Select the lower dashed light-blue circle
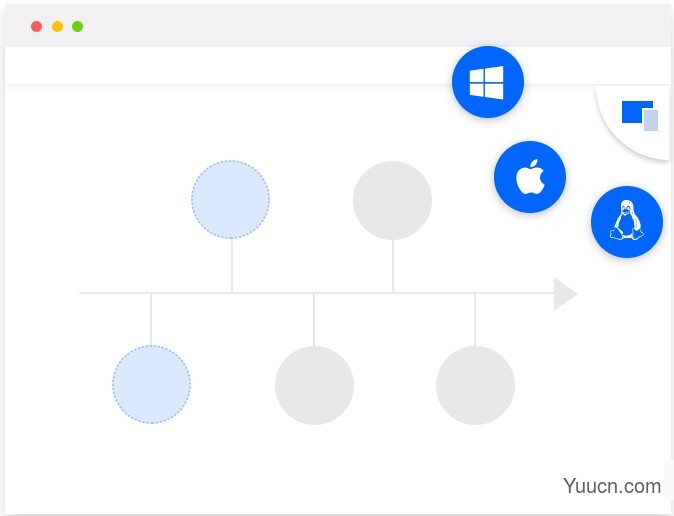Screen dimensions: 674x516 151,384
